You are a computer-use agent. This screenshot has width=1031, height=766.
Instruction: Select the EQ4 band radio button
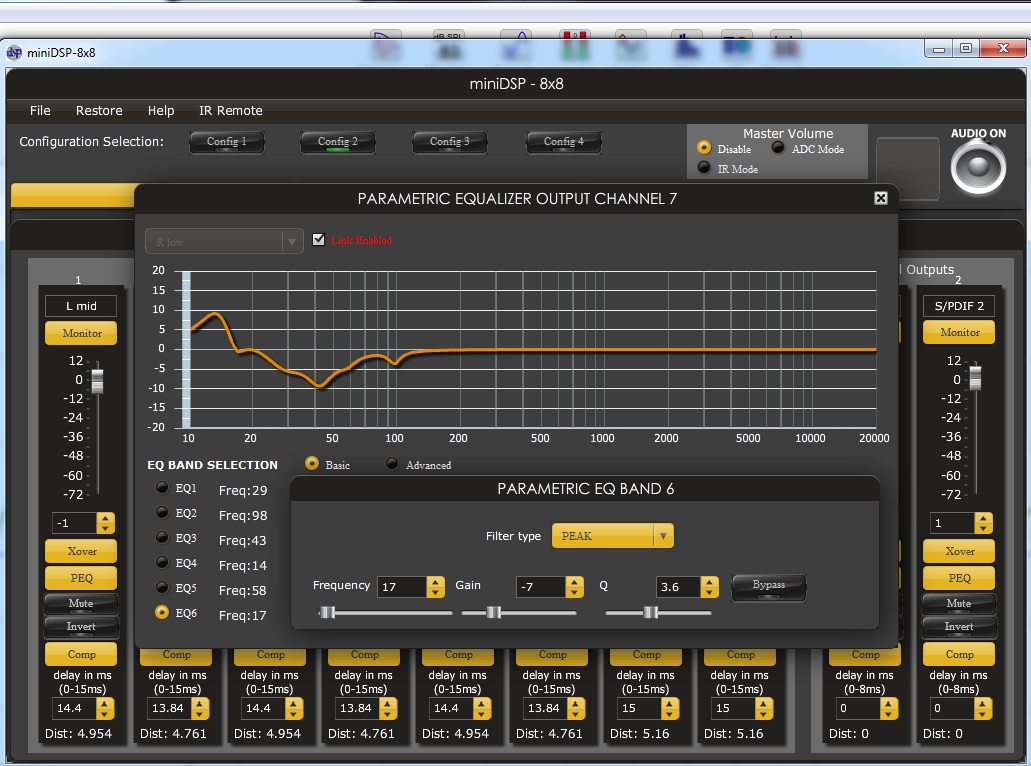pyautogui.click(x=162, y=563)
